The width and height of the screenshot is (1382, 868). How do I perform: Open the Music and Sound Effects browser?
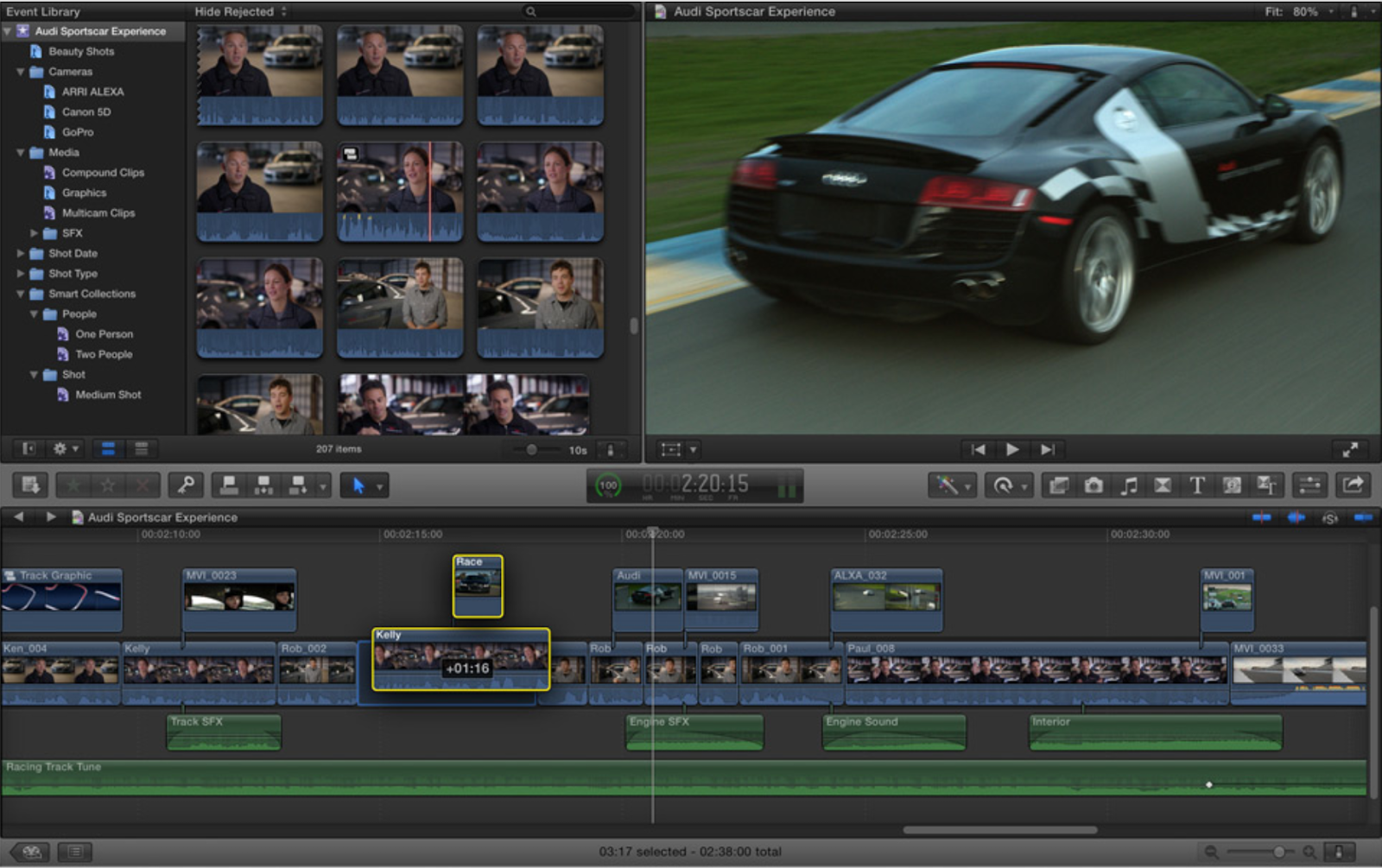[1129, 485]
